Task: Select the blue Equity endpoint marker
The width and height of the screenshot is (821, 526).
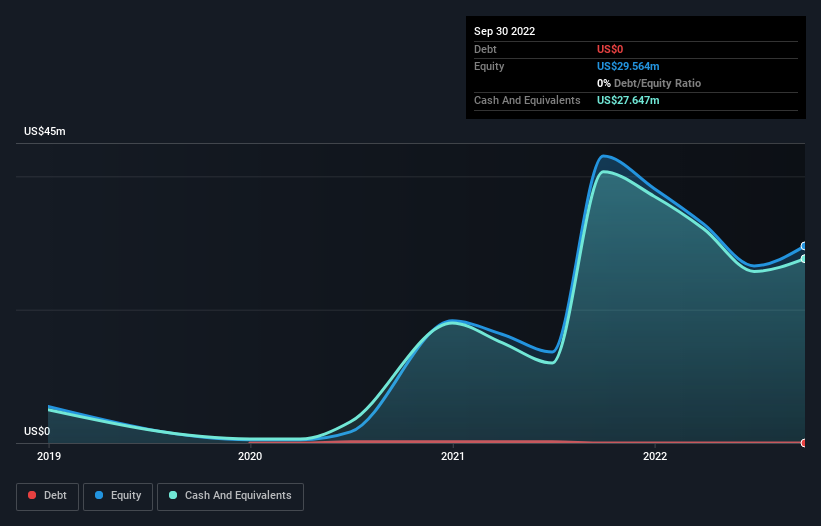Action: click(804, 246)
